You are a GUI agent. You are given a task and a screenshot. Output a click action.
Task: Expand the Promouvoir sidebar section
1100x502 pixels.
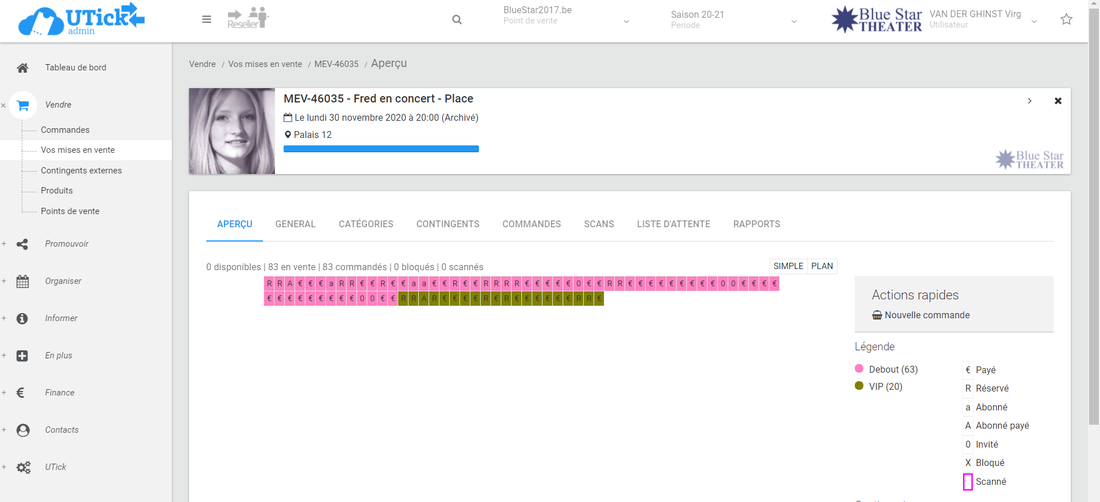click(x=66, y=244)
